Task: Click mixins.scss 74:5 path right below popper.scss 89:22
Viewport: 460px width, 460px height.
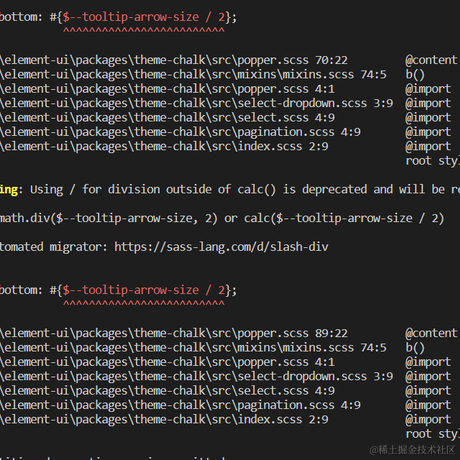Action: coord(193,348)
